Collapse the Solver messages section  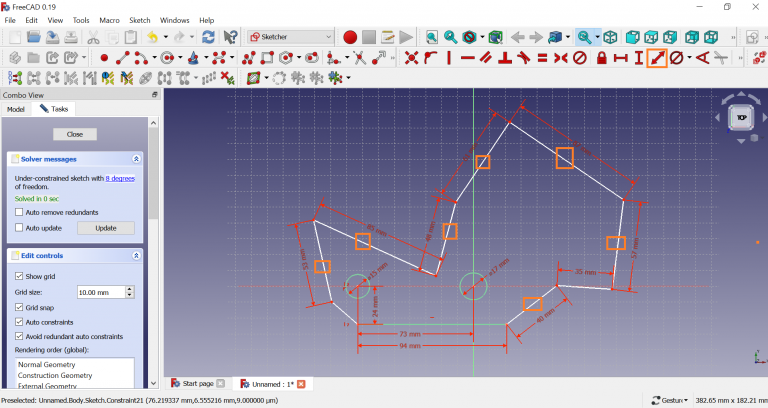tap(136, 159)
